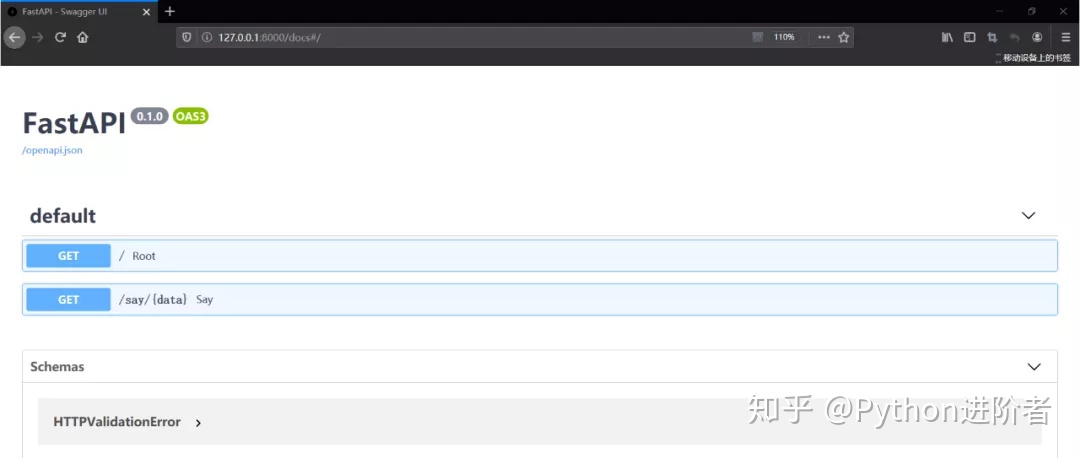Image resolution: width=1080 pixels, height=458 pixels.
Task: Show site information via the info icon
Action: tap(206, 37)
